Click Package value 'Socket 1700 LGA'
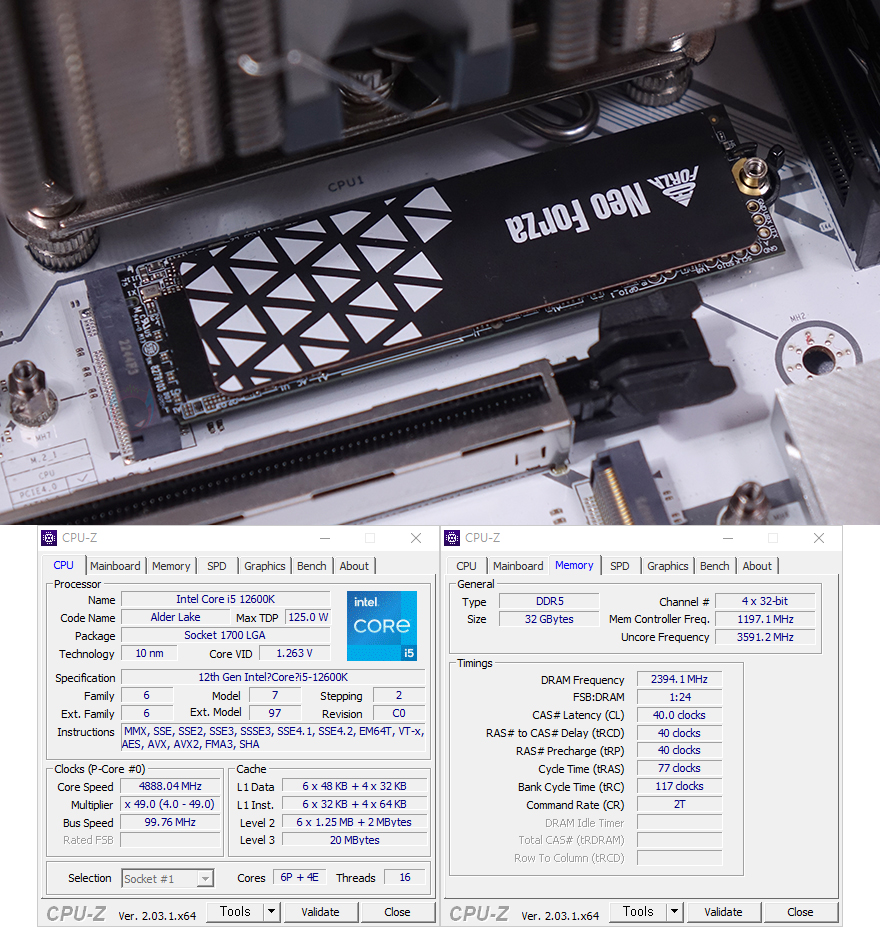This screenshot has width=880, height=927. click(225, 636)
